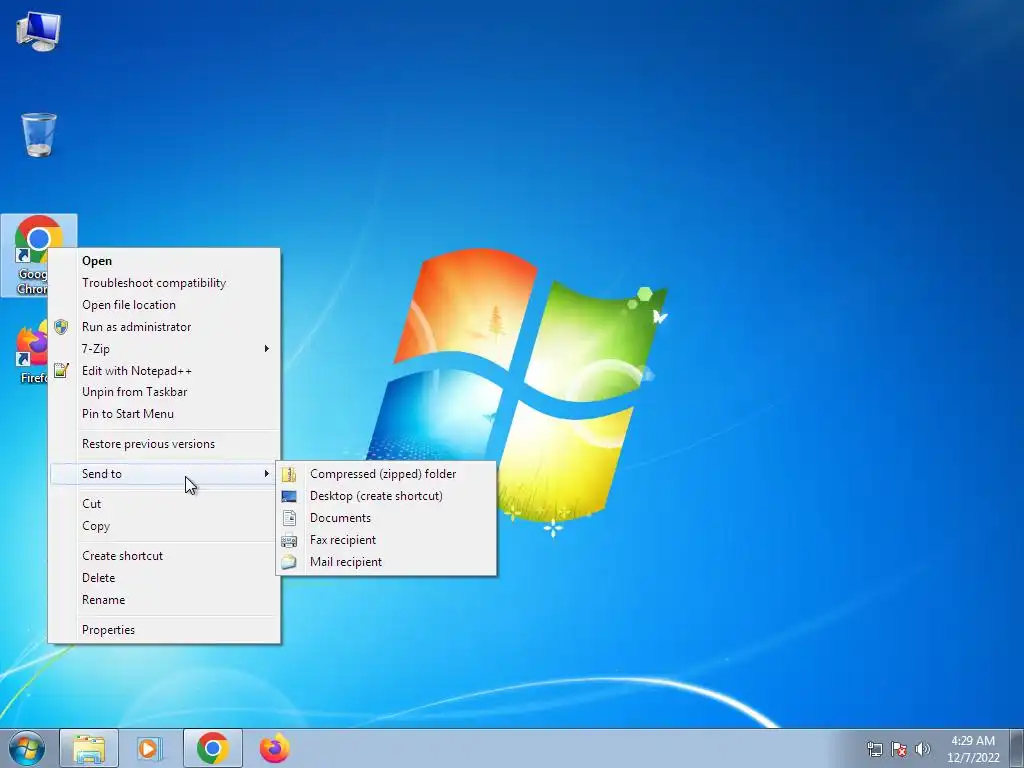1024x768 pixels.
Task: Choose Copy from the context menu
Action: tap(165, 526)
